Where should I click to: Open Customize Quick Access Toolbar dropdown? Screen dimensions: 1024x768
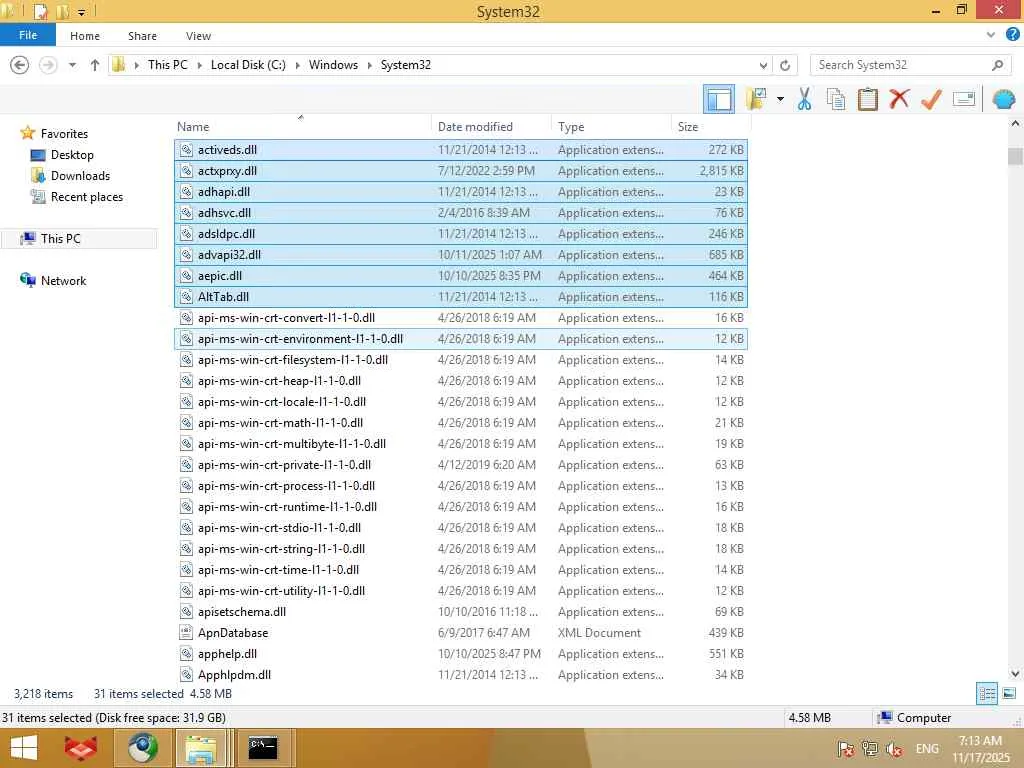(x=82, y=12)
